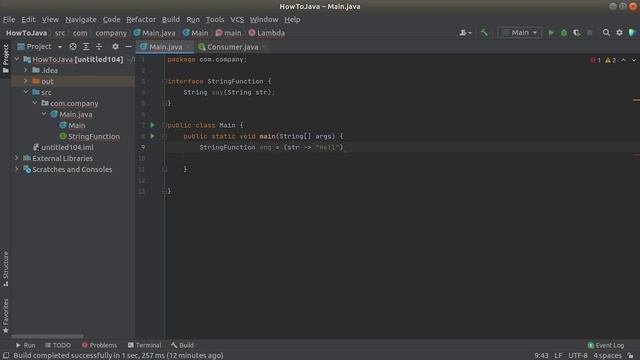This screenshot has height=360, width=640.
Task: Run main method via gutter arrow line 8
Action: [x=152, y=136]
